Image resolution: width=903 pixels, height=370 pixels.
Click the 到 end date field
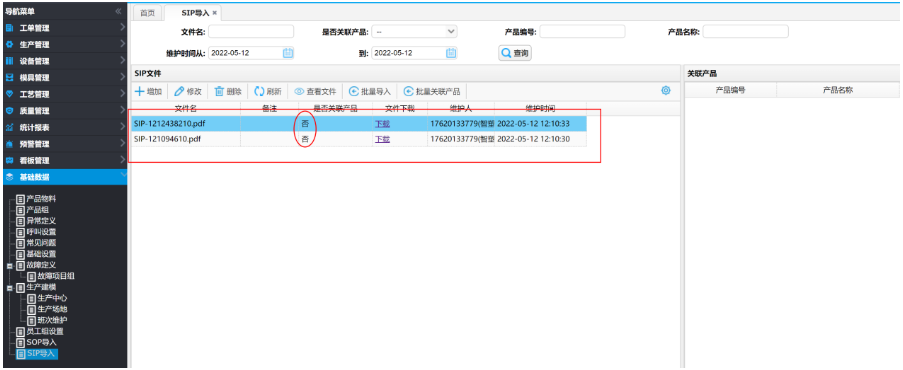(414, 53)
